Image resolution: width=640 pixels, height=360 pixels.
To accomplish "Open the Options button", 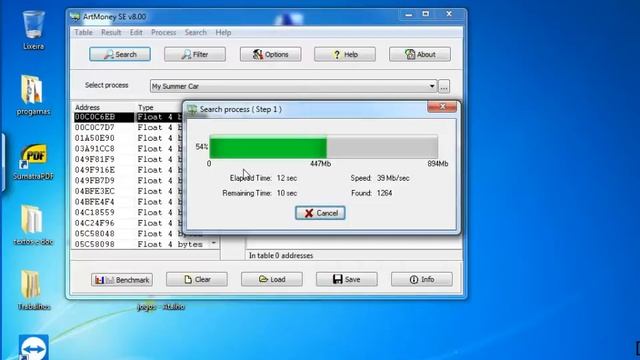I will tap(270, 54).
